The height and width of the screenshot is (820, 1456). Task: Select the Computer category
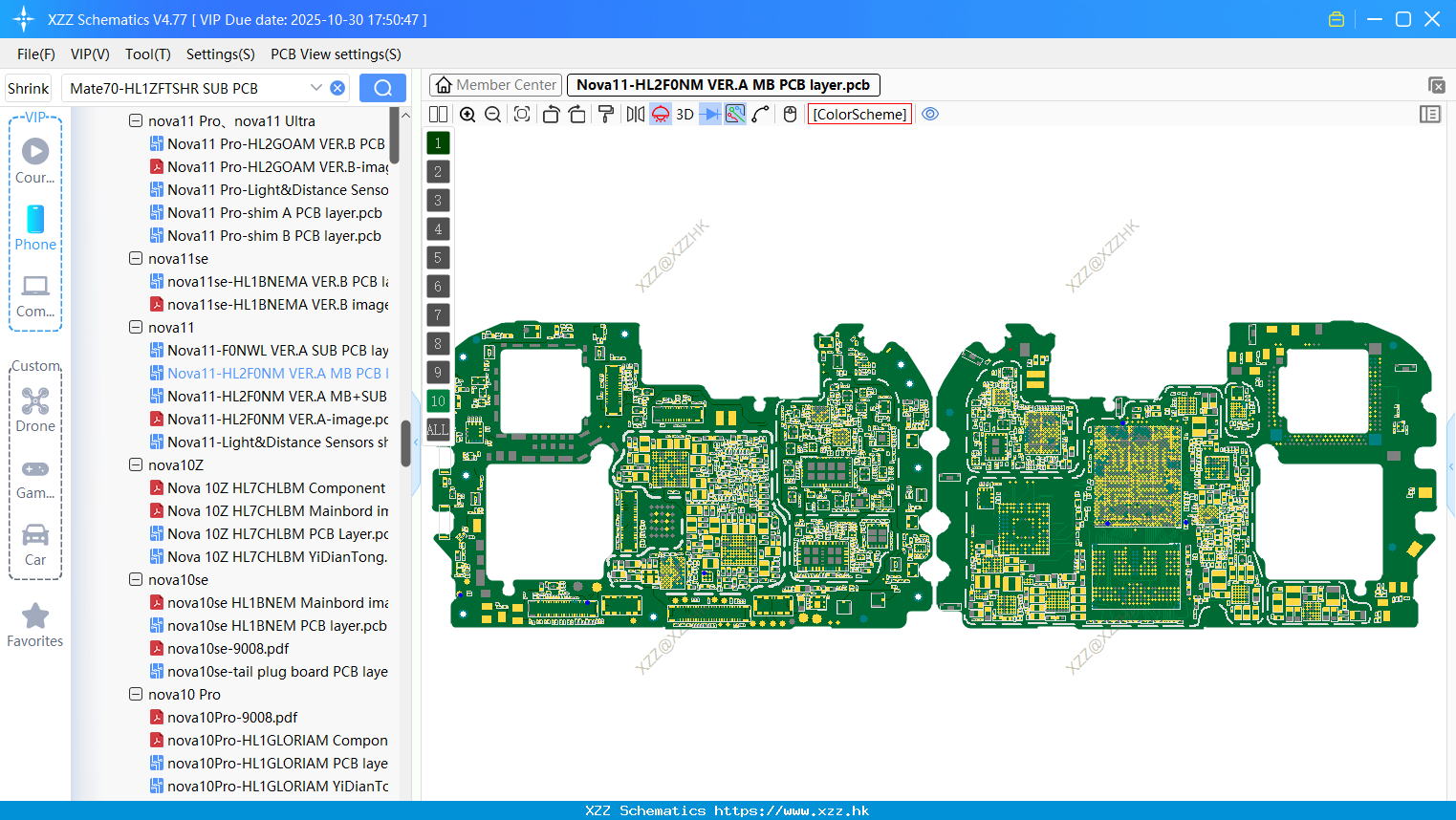[x=35, y=295]
